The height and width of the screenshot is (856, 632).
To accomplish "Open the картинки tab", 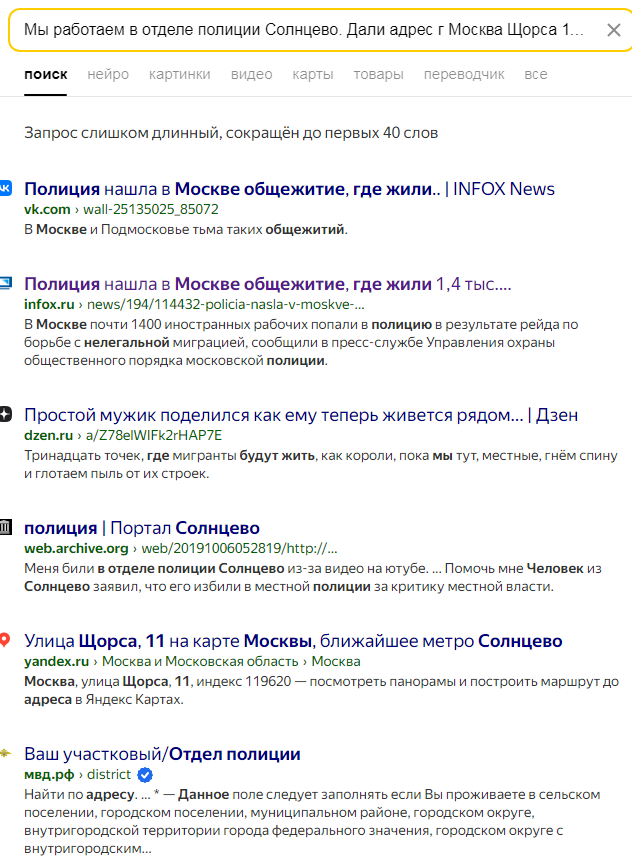I will [x=180, y=74].
